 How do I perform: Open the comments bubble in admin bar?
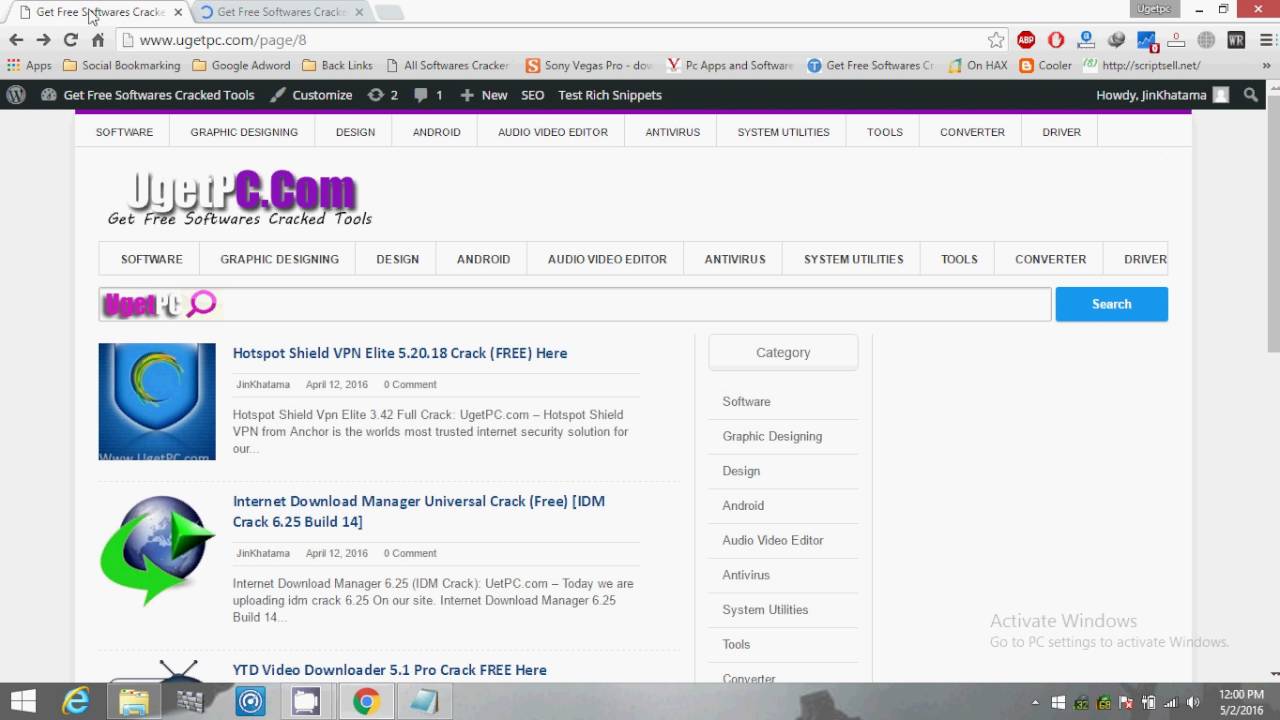coord(428,95)
